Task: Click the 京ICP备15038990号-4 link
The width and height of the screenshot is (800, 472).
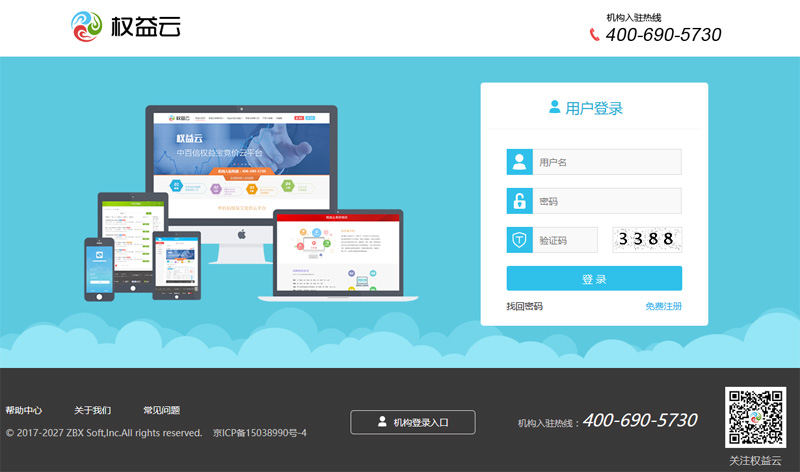Action: tap(260, 433)
